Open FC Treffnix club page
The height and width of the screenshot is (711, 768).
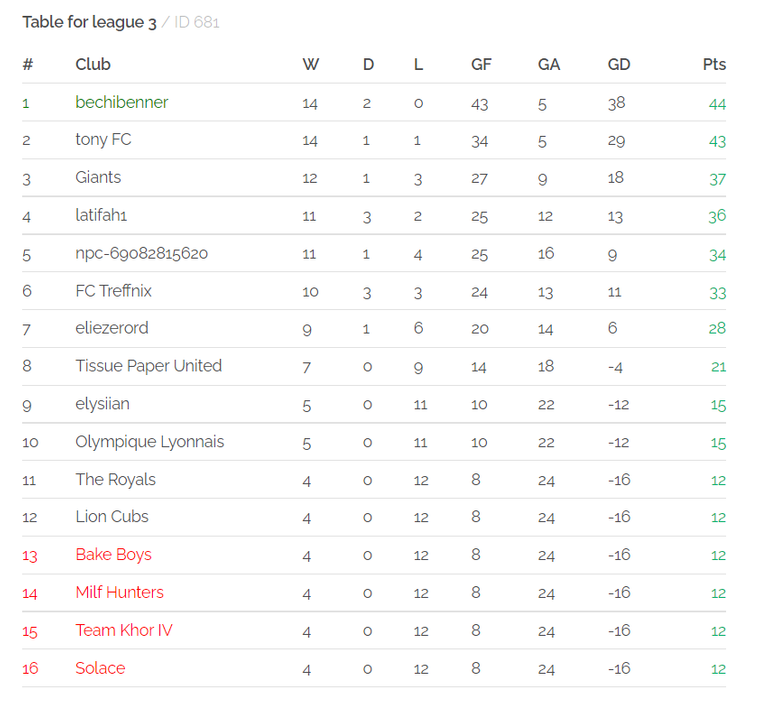[x=114, y=291]
